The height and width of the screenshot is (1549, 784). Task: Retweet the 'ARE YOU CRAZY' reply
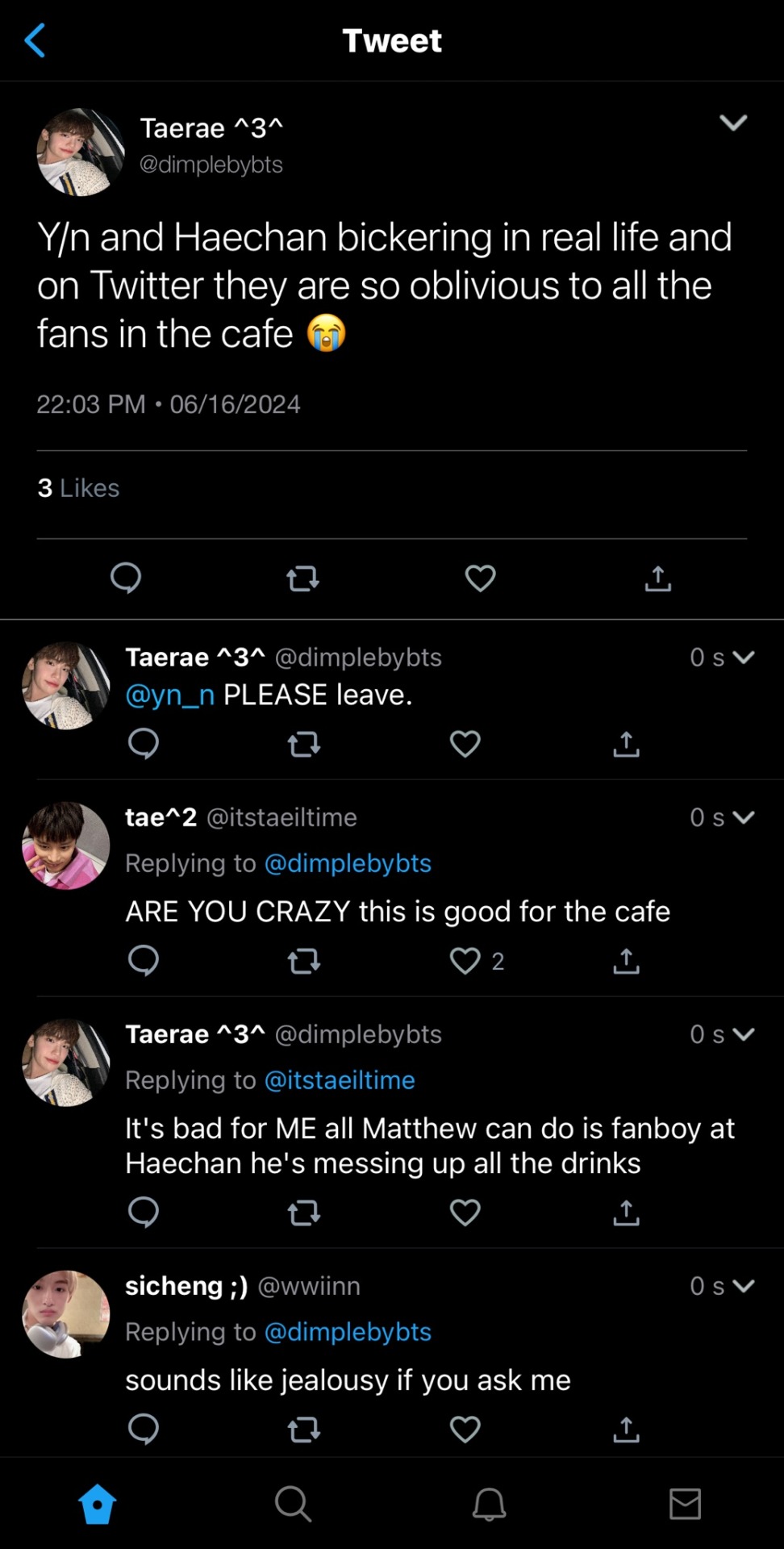[304, 960]
